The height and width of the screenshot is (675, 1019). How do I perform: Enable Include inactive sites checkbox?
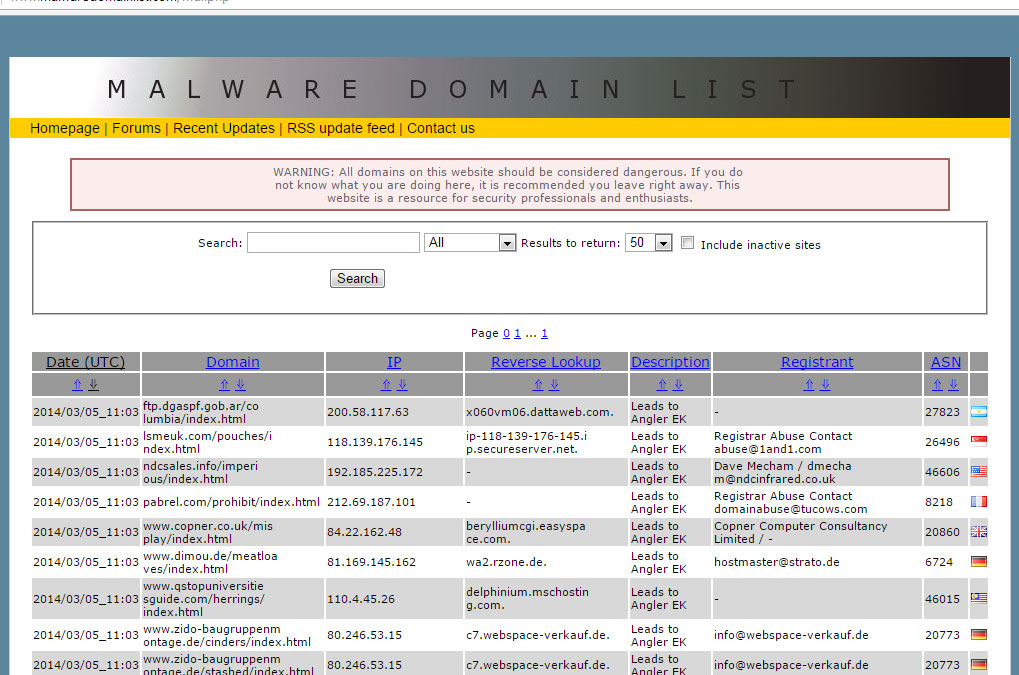point(687,243)
